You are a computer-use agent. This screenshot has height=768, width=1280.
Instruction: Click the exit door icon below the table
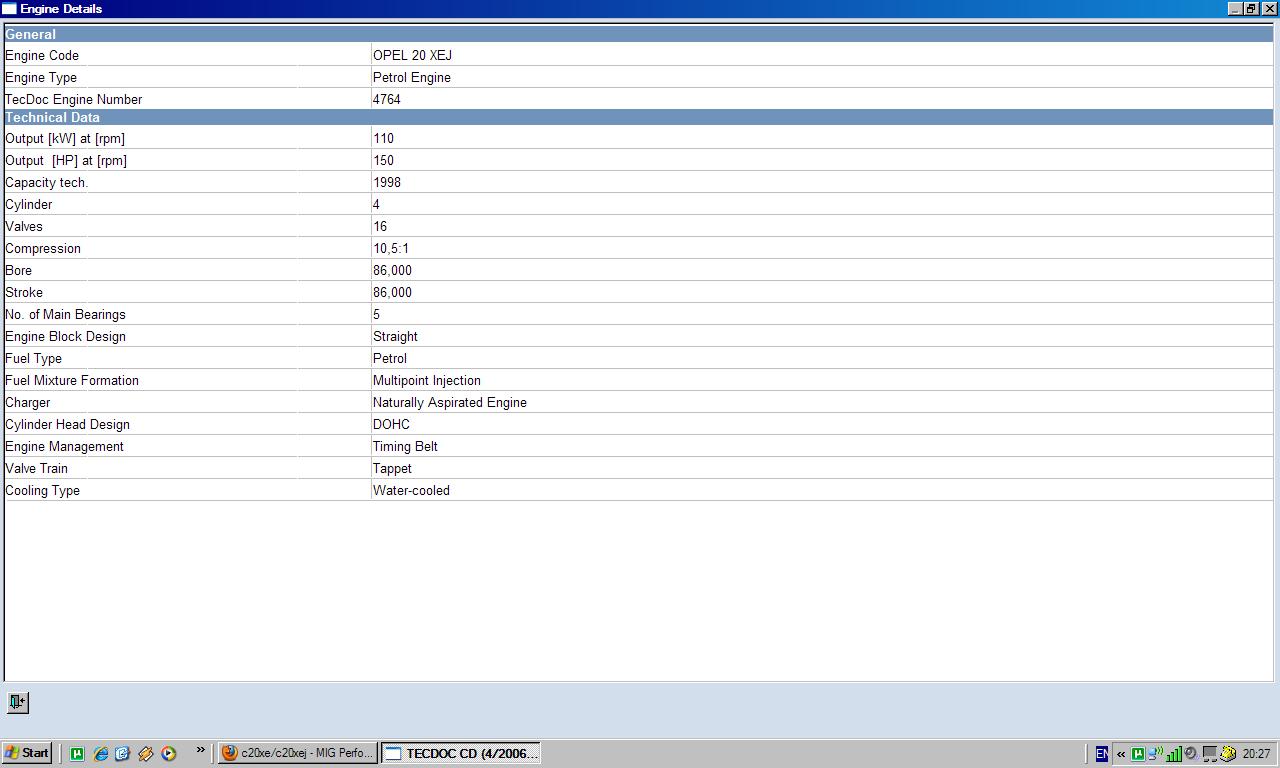coord(17,702)
